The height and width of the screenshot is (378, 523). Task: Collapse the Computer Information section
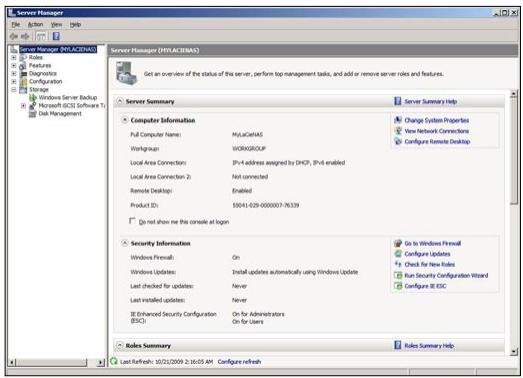[x=125, y=120]
